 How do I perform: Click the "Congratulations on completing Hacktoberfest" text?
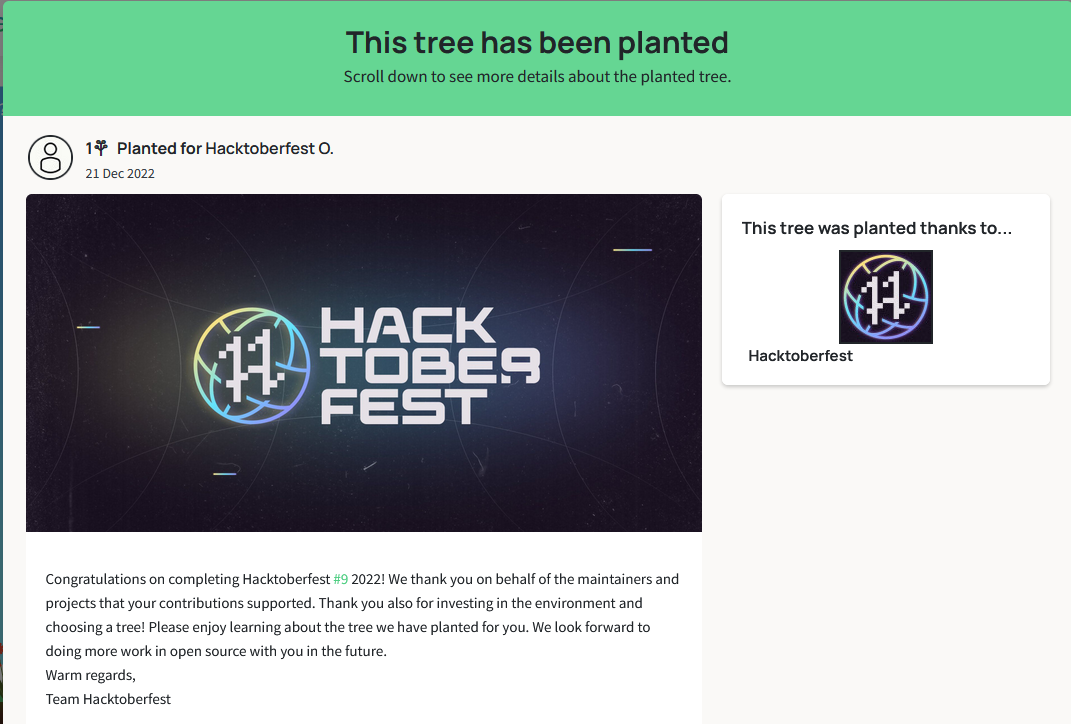coord(188,579)
